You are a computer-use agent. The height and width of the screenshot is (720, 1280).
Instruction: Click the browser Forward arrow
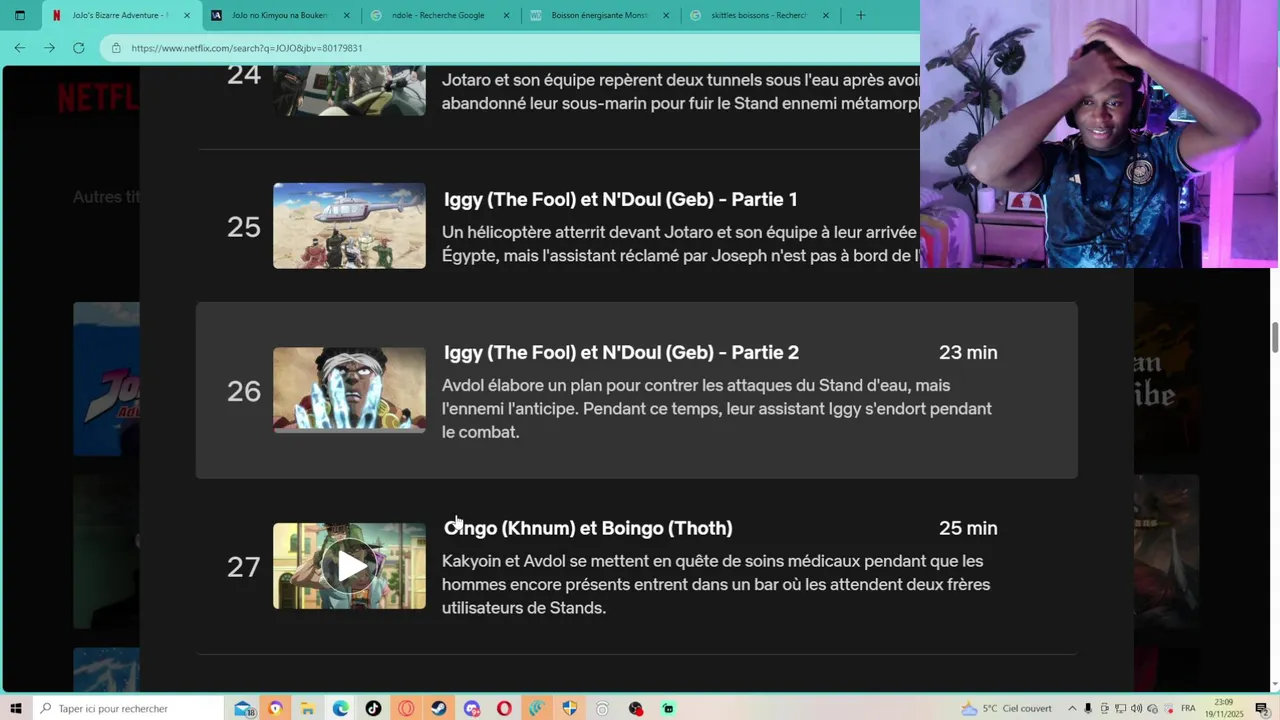click(x=49, y=47)
